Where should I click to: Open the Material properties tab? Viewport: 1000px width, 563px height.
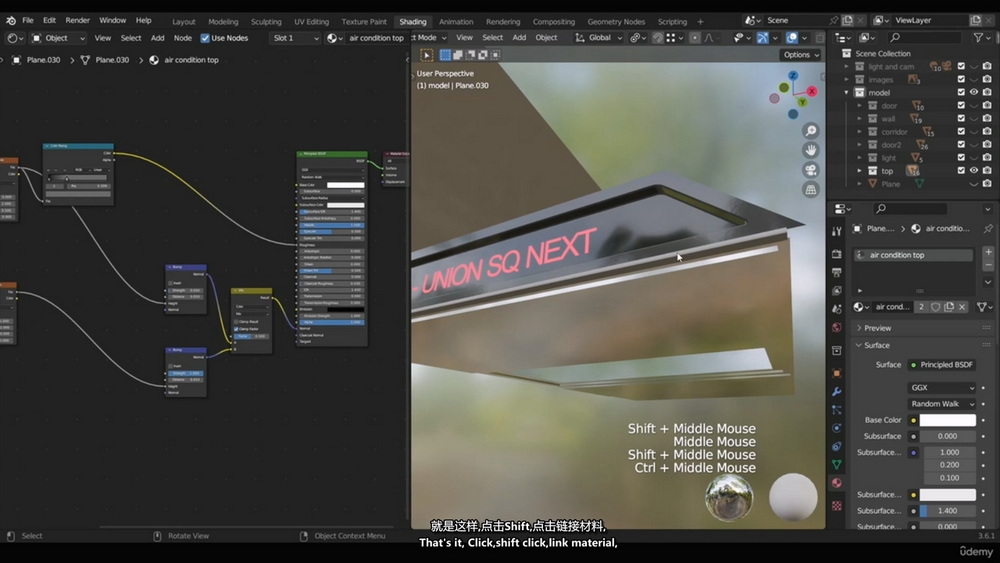(837, 483)
